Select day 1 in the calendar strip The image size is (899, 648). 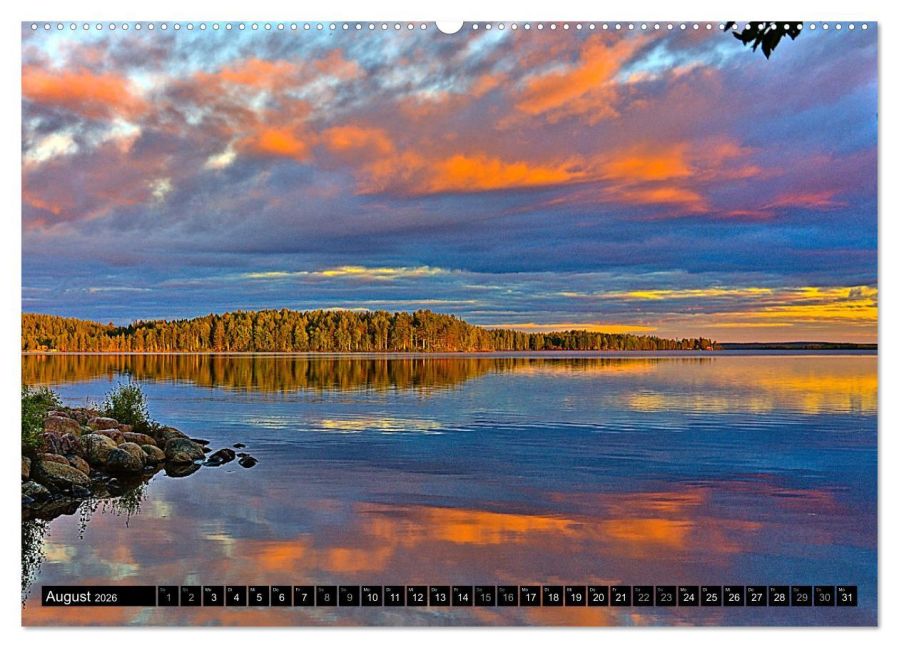(167, 597)
